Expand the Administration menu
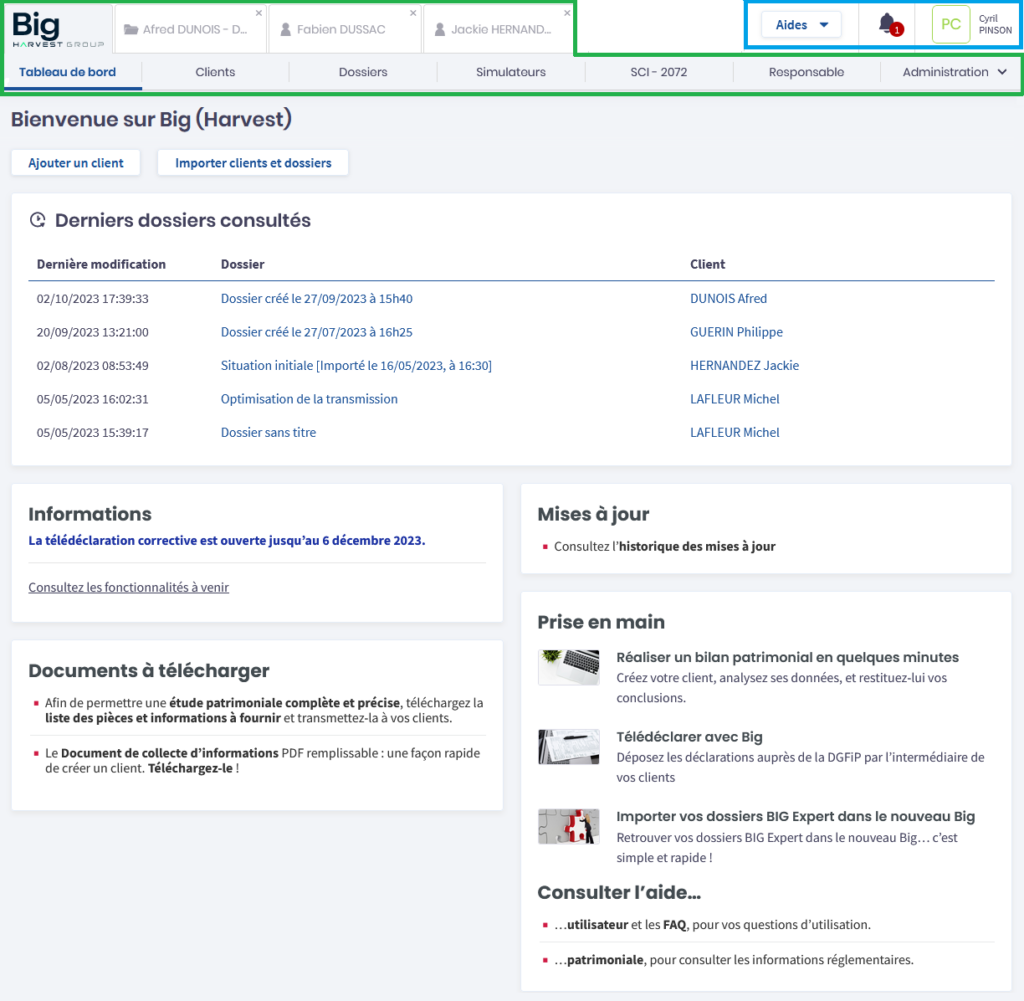Viewport: 1024px width, 1001px height. [953, 72]
